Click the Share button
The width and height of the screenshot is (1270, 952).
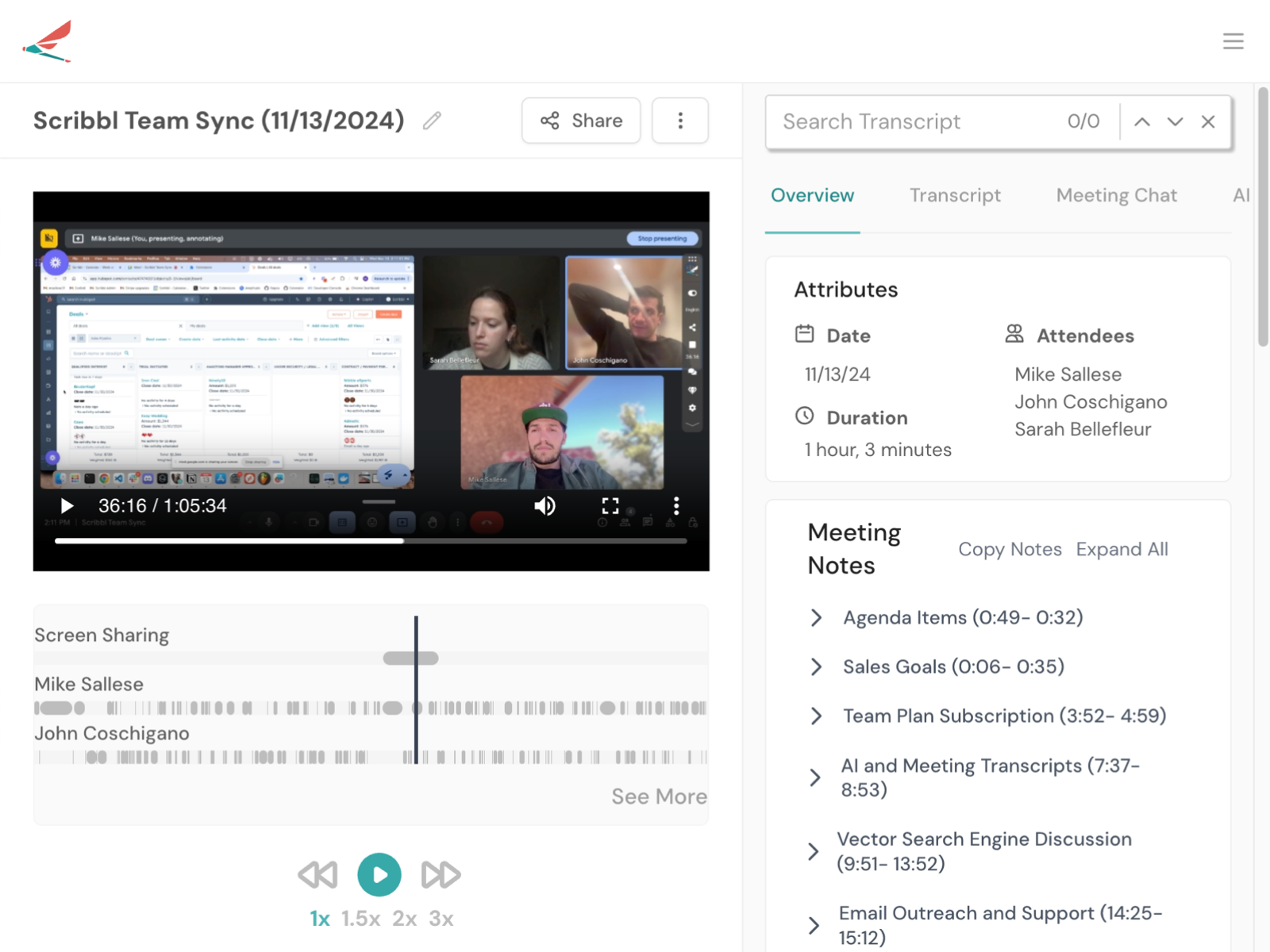(581, 121)
